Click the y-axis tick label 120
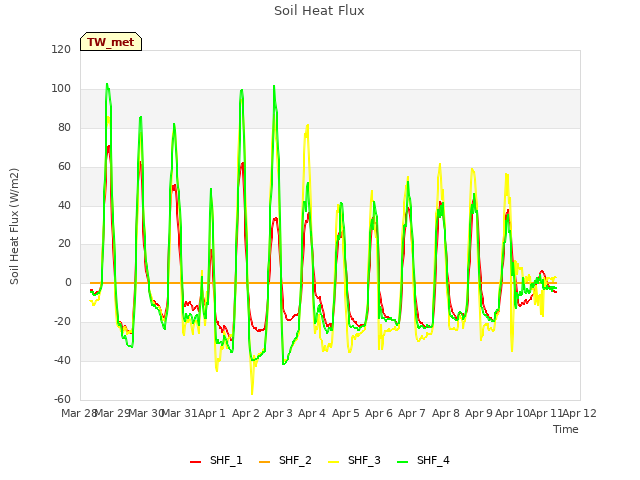The image size is (640, 480). (61, 49)
